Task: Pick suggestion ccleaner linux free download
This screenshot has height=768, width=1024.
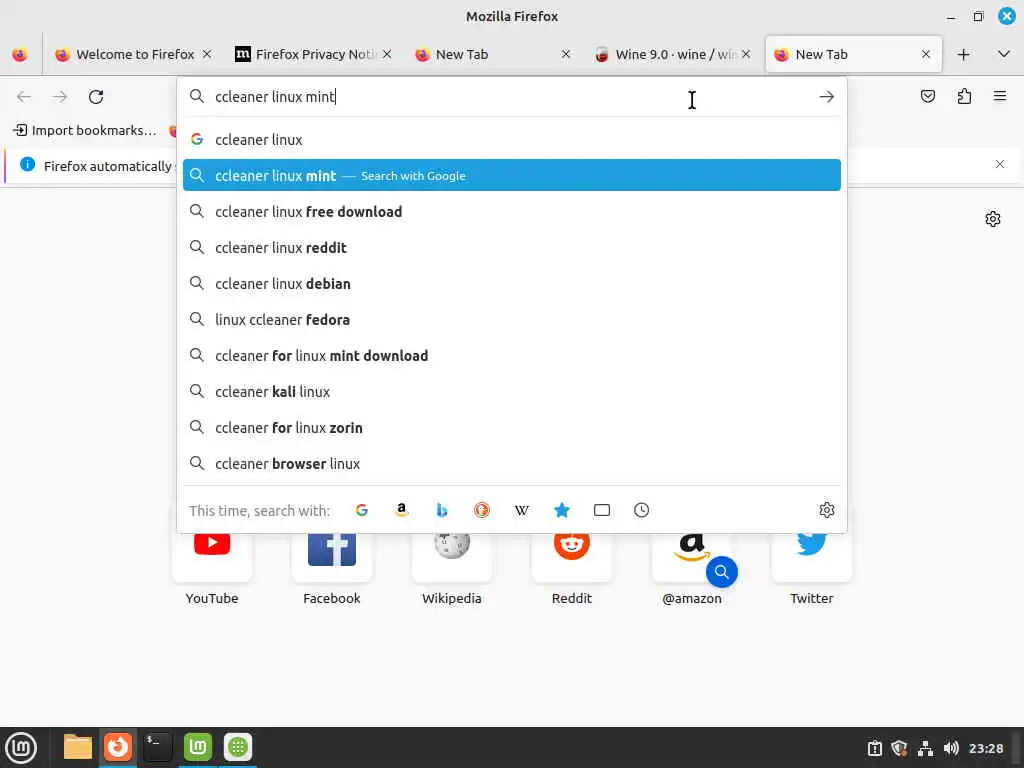Action: pyautogui.click(x=512, y=212)
